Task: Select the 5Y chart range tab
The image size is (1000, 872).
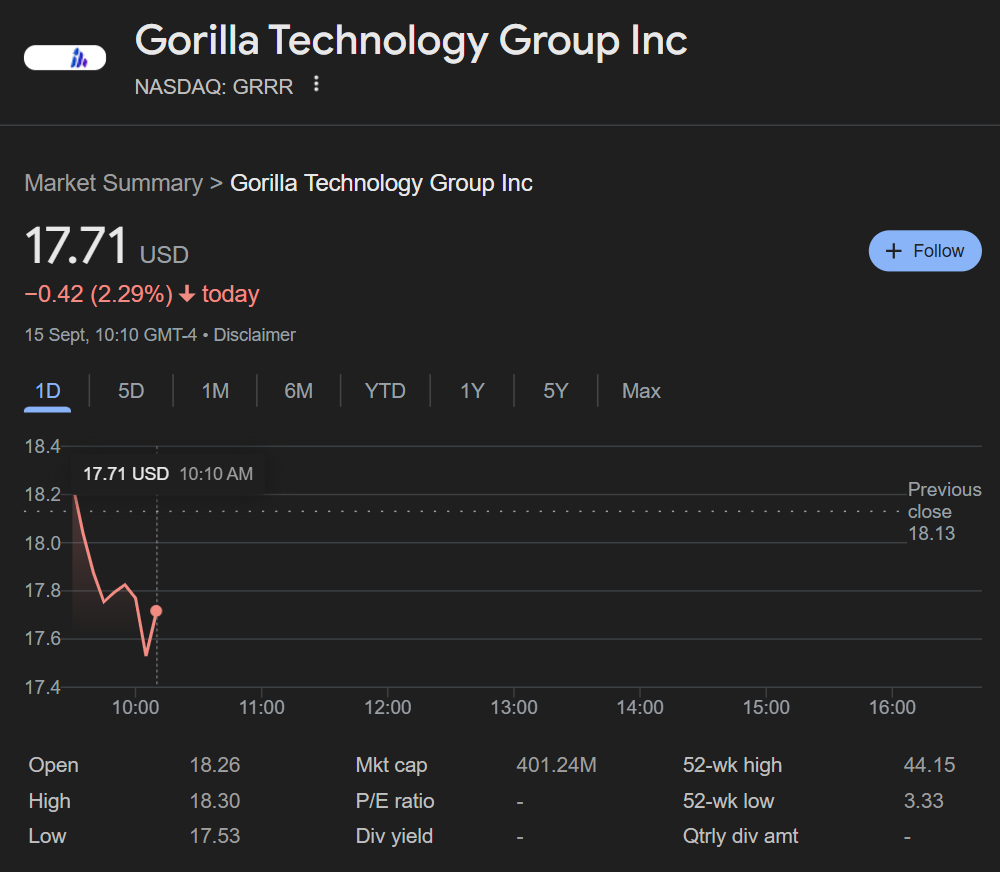Action: (x=555, y=391)
